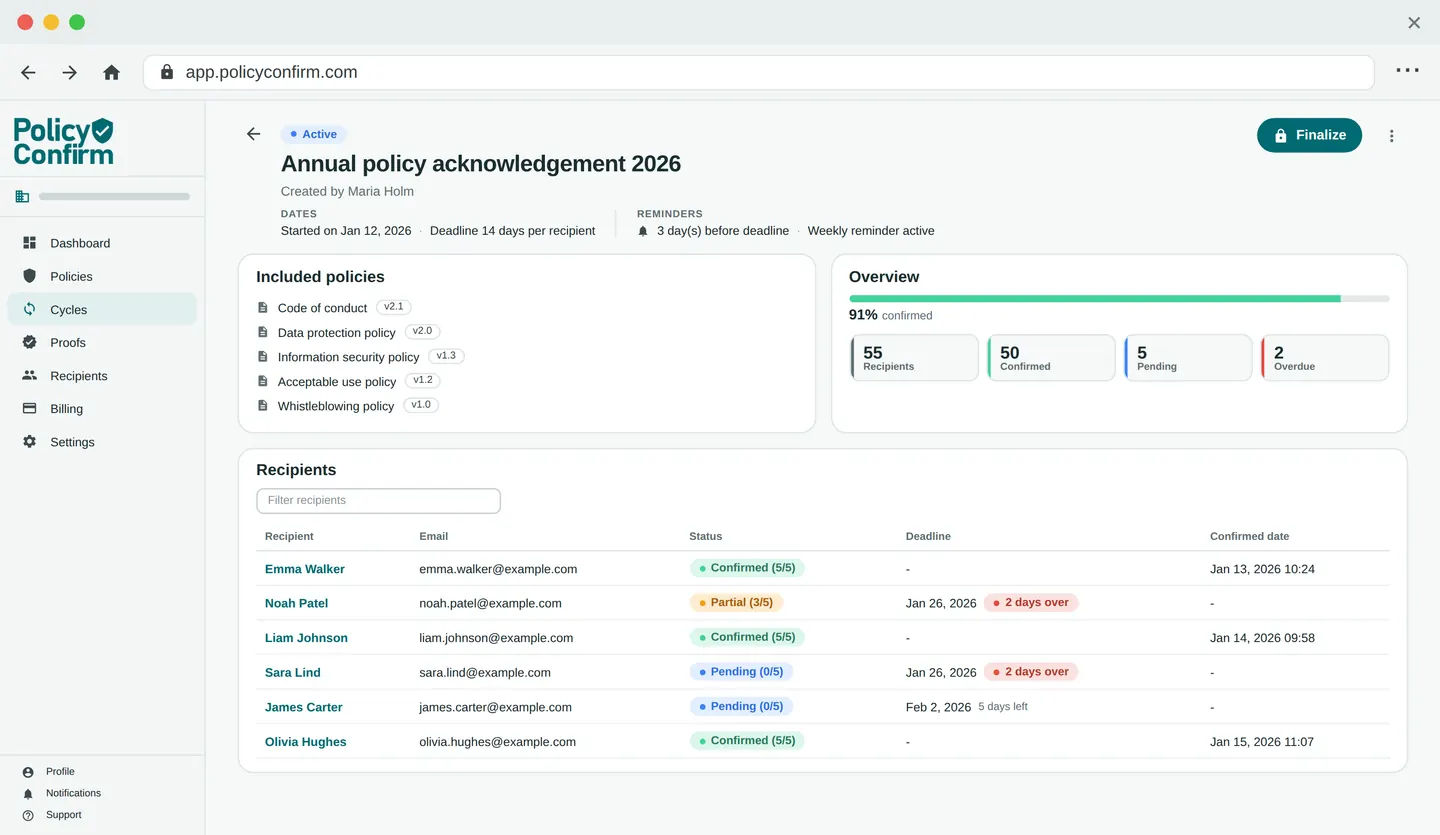Open Support link in sidebar footer
The image size is (1440, 835).
63,815
